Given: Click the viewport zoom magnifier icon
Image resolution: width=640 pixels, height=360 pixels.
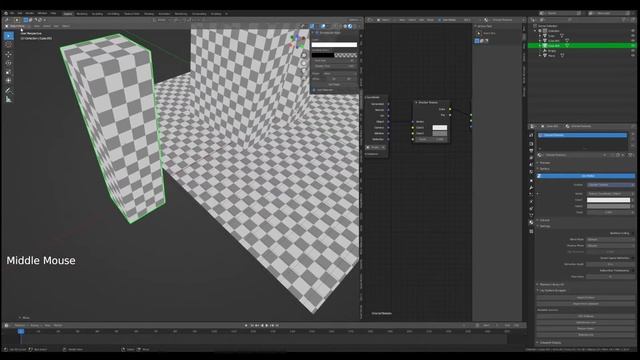Looking at the screenshot, I should (x=304, y=56).
